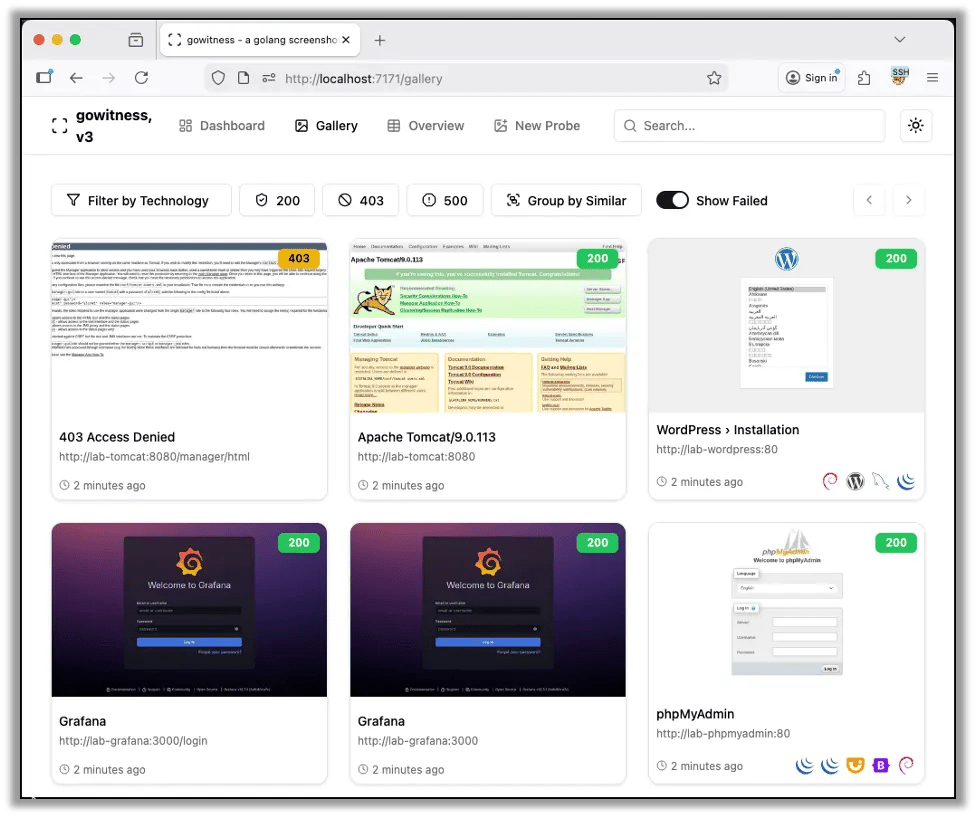Click URL http://lab-phpmyadmin:80
This screenshot has height=818, width=976.
coord(723,733)
